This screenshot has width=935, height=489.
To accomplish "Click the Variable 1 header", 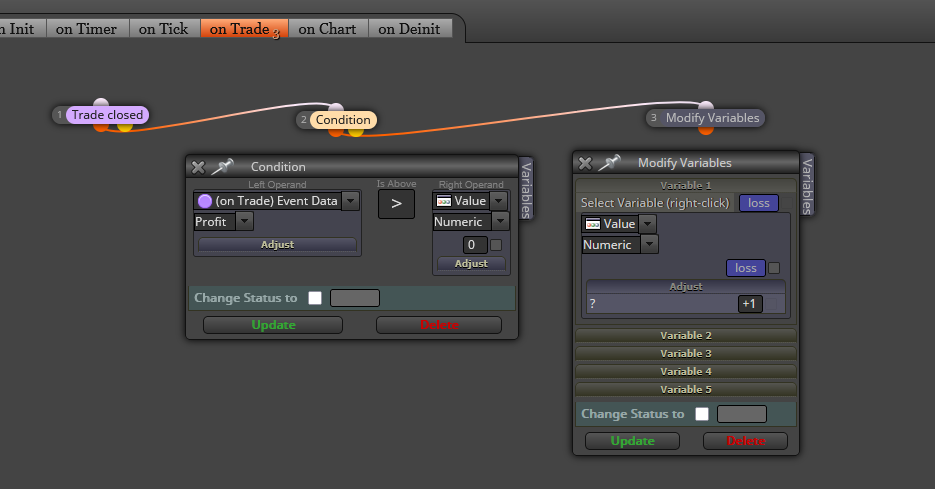I will pyautogui.click(x=686, y=185).
